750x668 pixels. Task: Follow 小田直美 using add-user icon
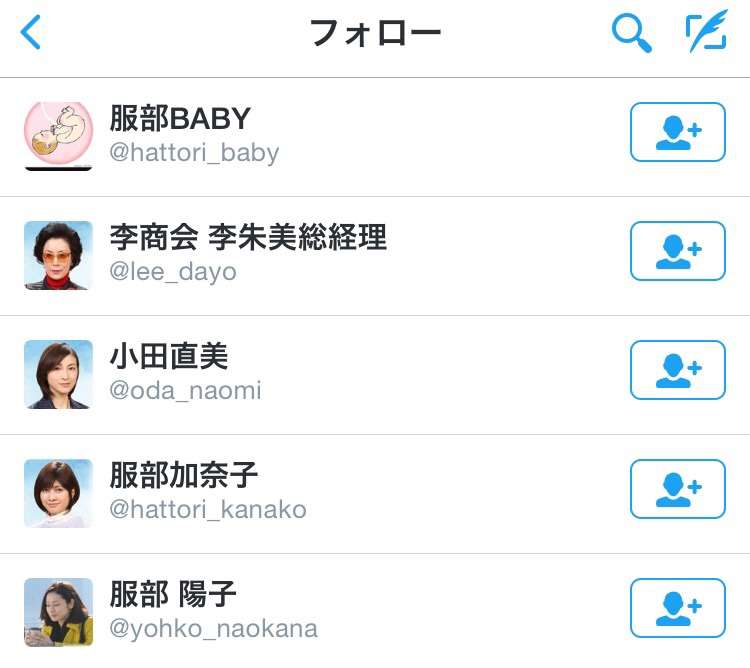pyautogui.click(x=678, y=370)
